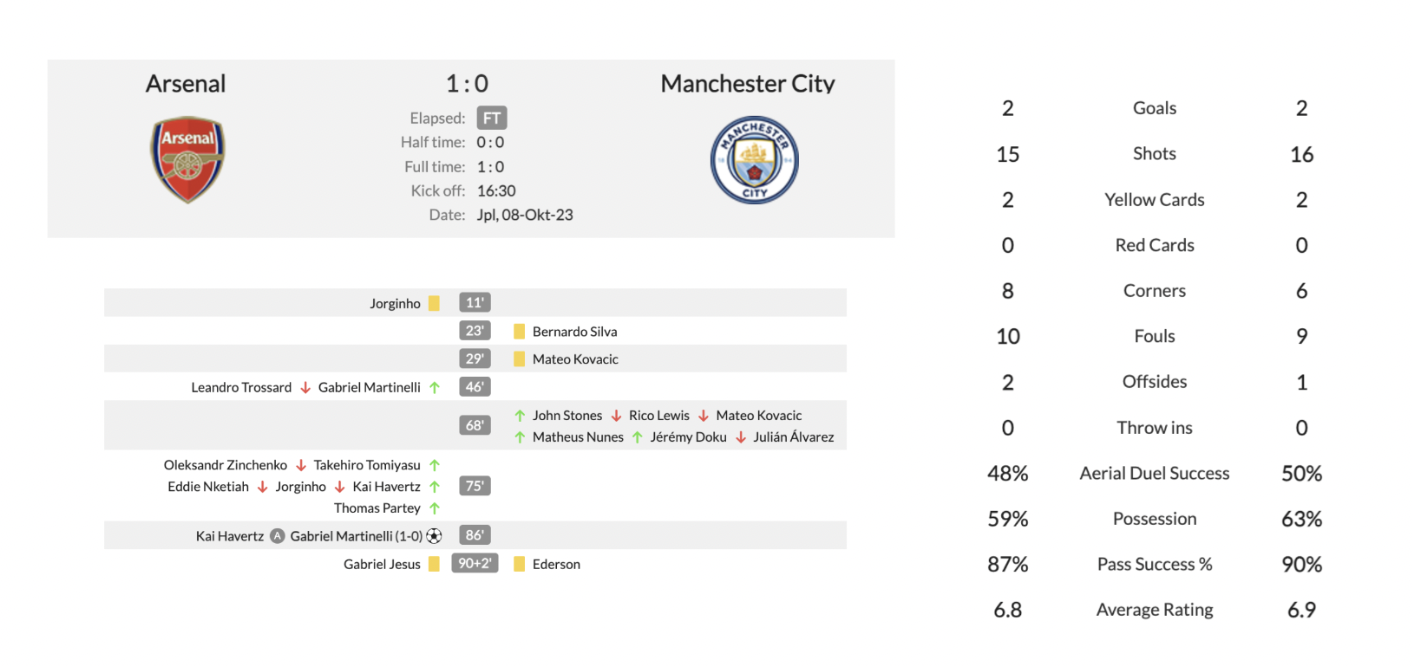
Task: Click the Manchester City team name heading
Action: 748,84
